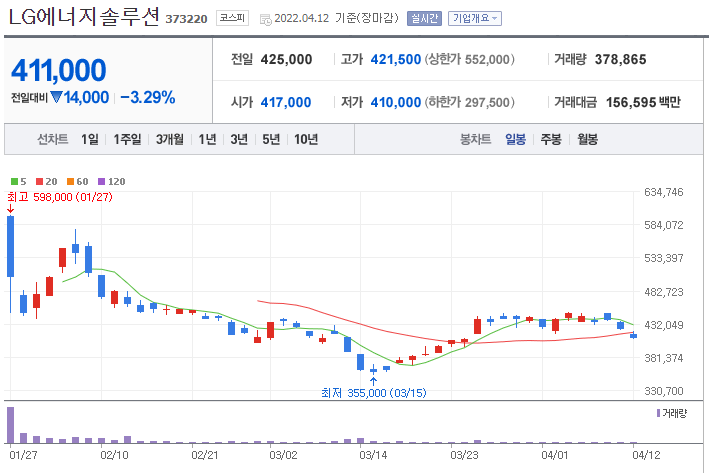Image resolution: width=709 pixels, height=473 pixels.
Task: Click the tallest 01/27 volume bar
Action: coord(10,425)
